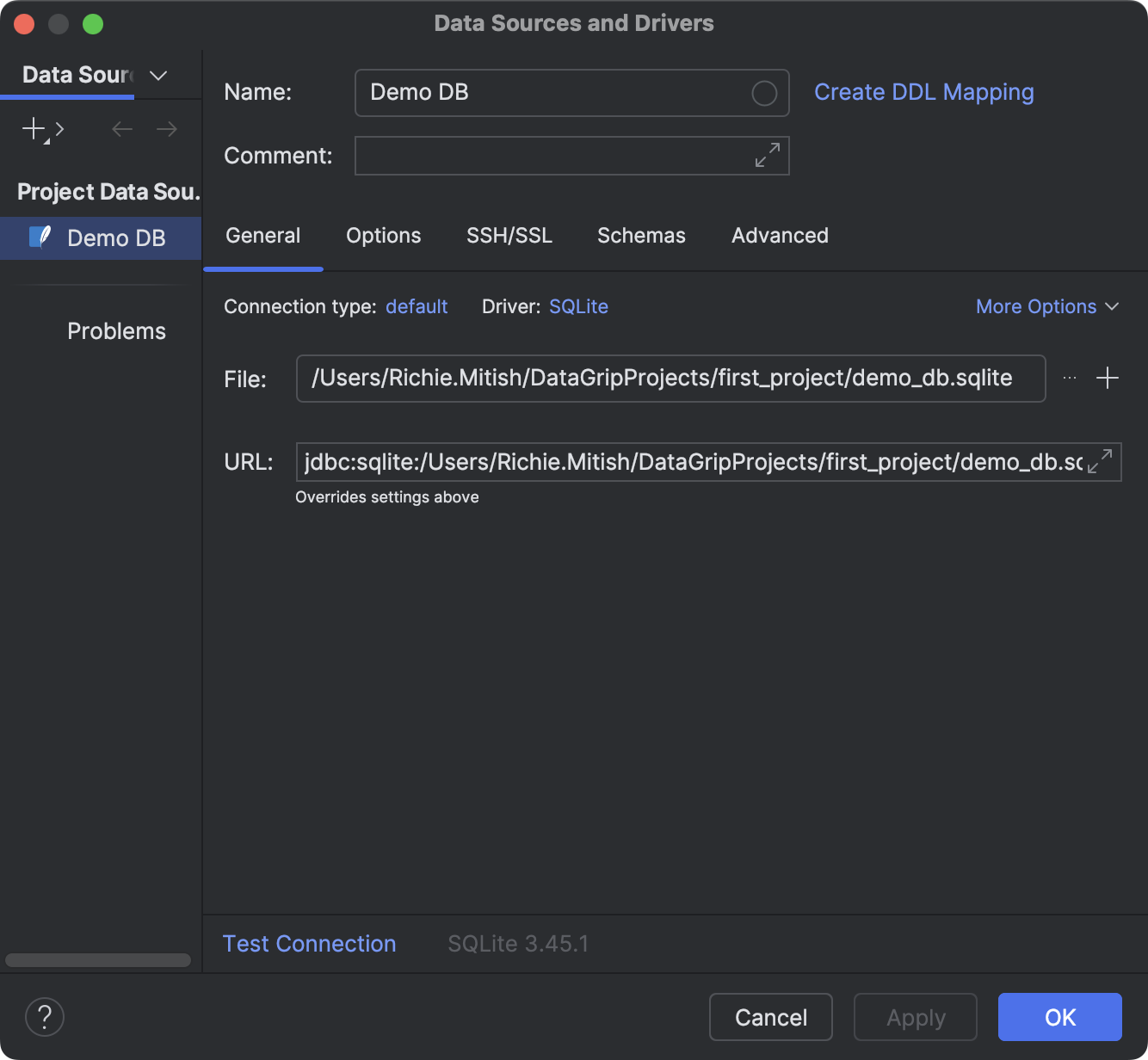Select the add new data source plus icon

33,129
